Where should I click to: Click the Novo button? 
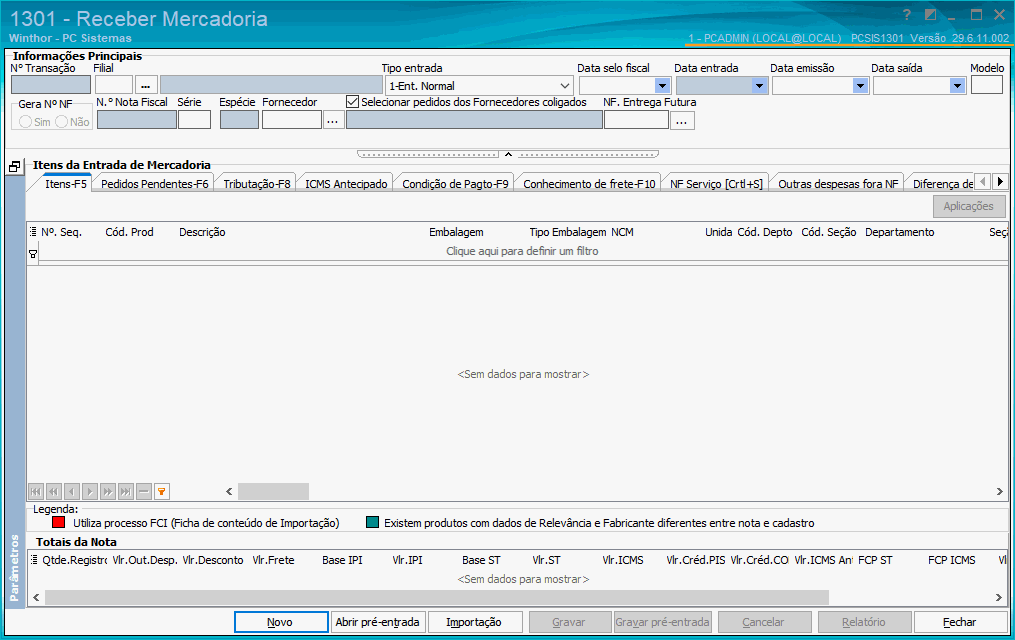pos(280,622)
